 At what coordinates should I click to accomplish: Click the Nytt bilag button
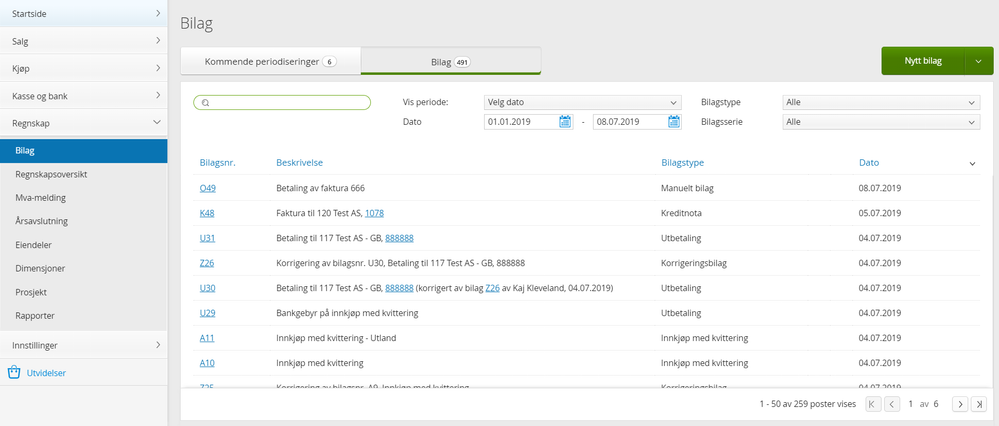pyautogui.click(x=923, y=61)
